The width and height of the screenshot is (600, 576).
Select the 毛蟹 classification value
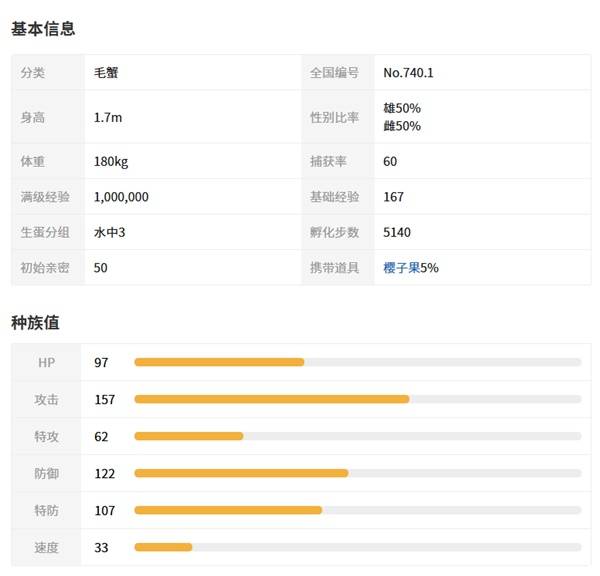(x=107, y=73)
